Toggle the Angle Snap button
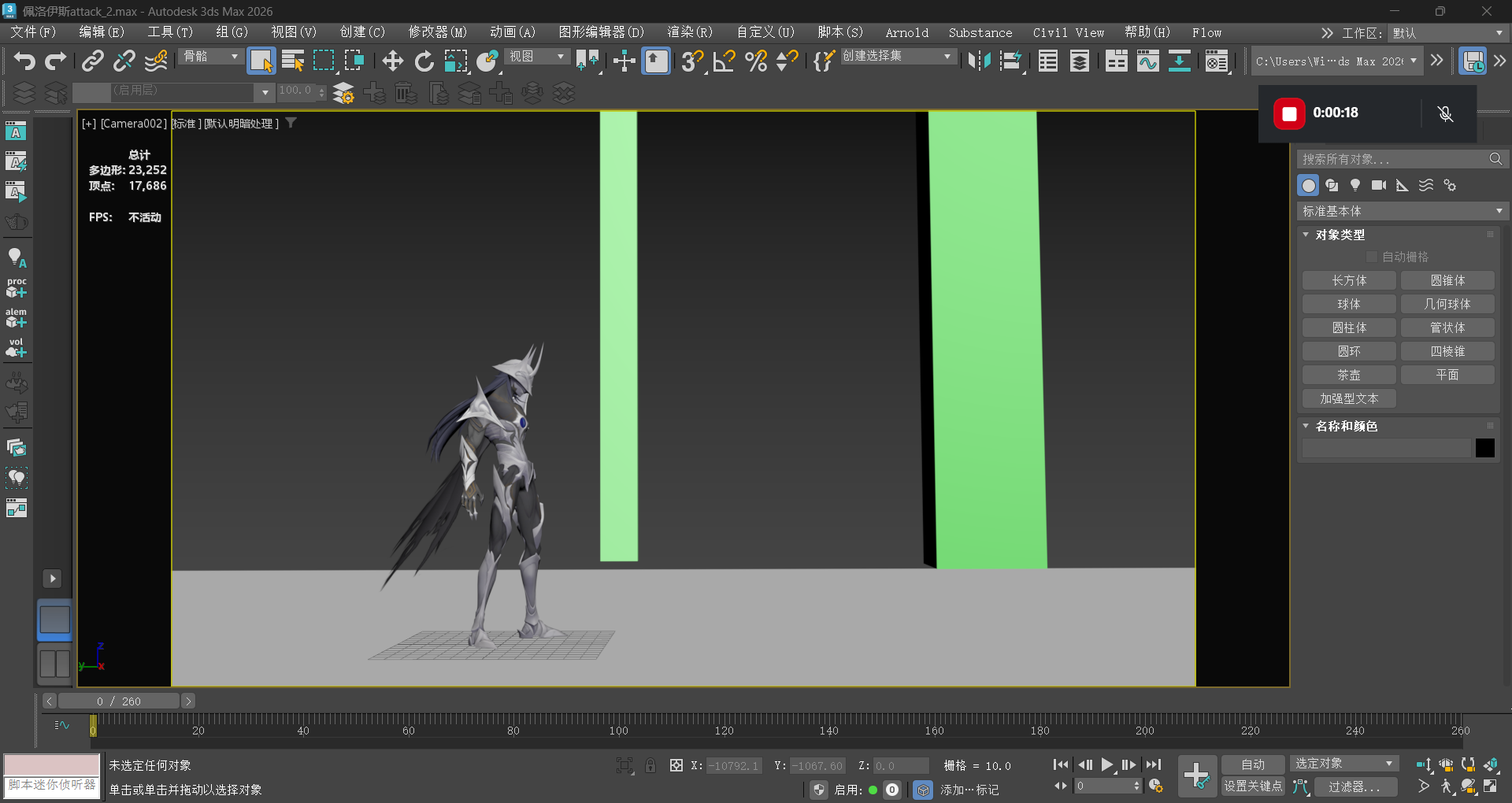The width and height of the screenshot is (1512, 803). pos(724,61)
